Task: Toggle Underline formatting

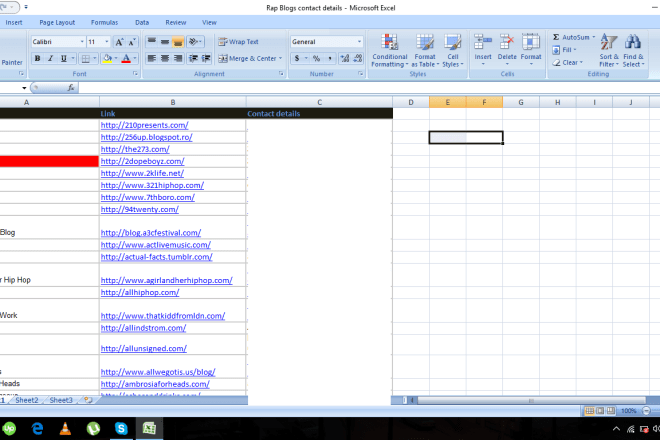Action: 64,59
